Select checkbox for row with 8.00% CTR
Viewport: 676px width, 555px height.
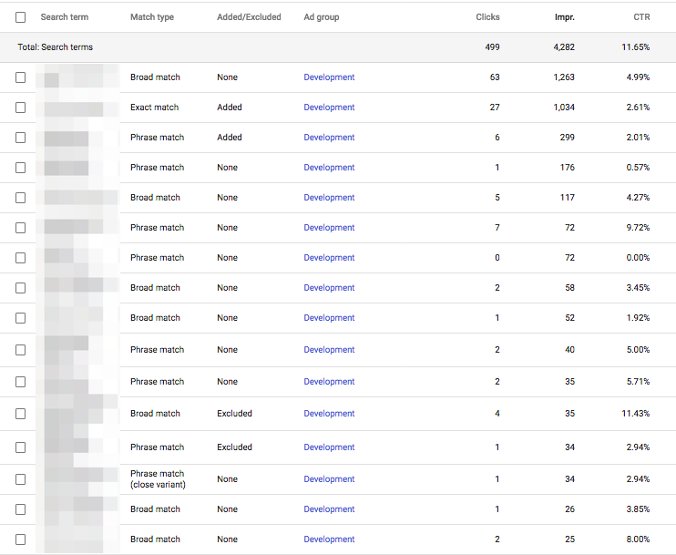(20, 539)
